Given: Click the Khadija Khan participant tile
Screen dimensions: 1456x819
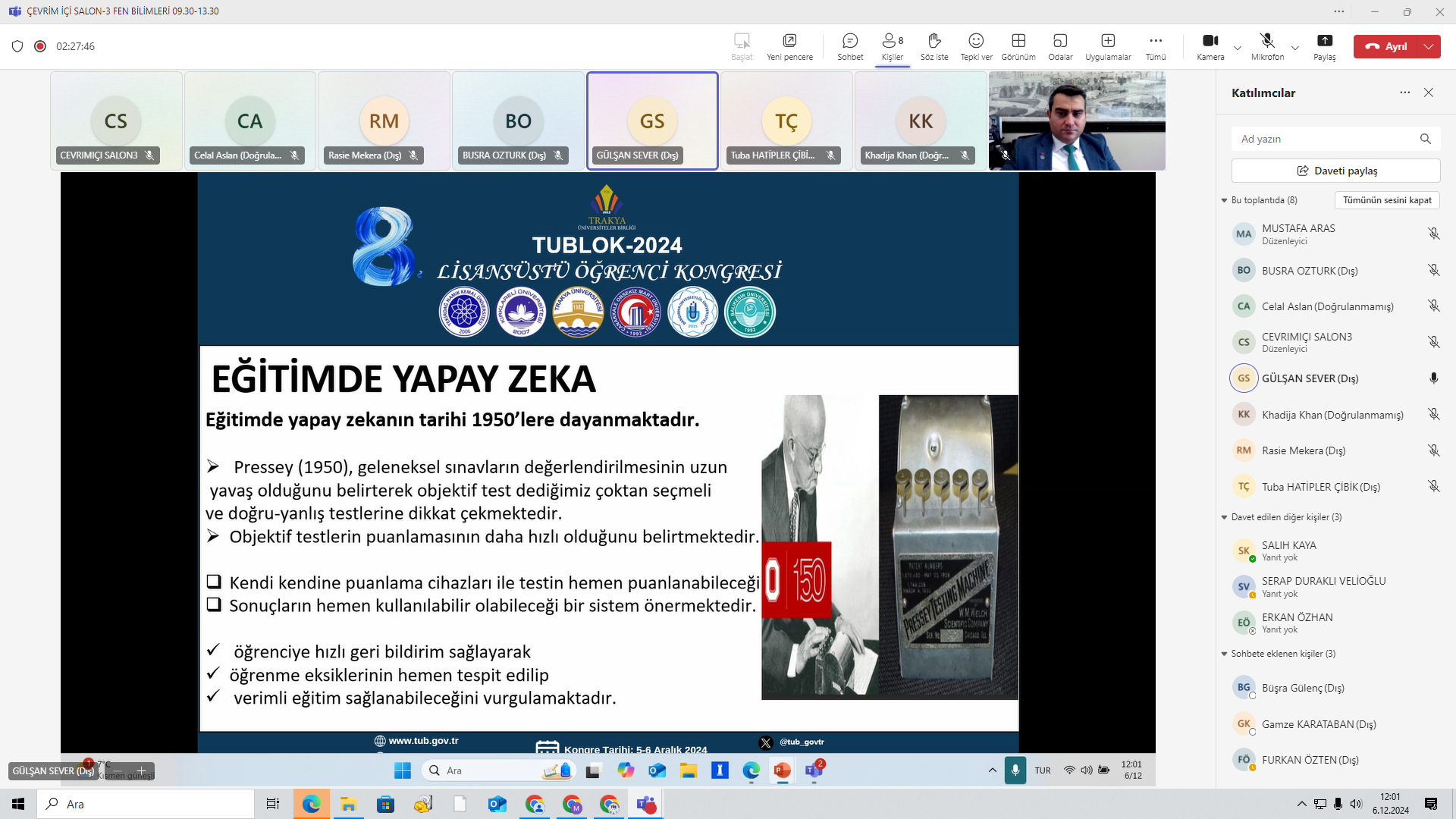Looking at the screenshot, I should pyautogui.click(x=921, y=121).
